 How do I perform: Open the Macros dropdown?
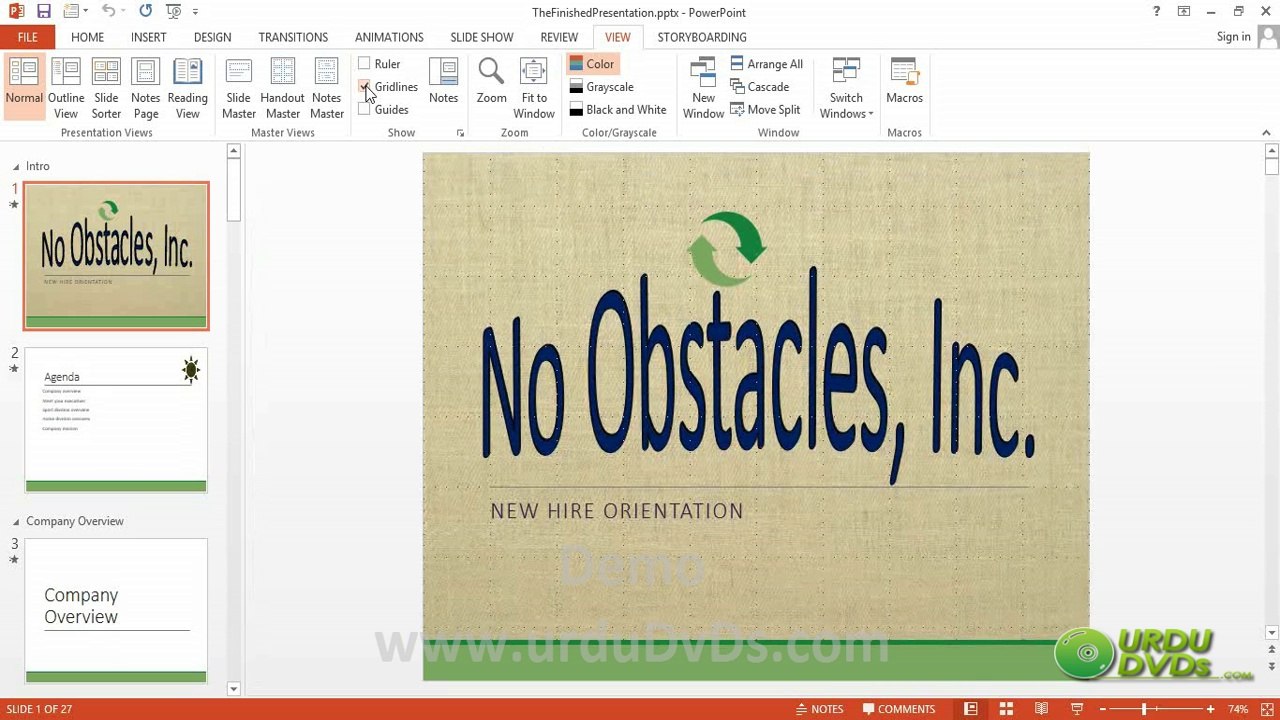(x=904, y=81)
